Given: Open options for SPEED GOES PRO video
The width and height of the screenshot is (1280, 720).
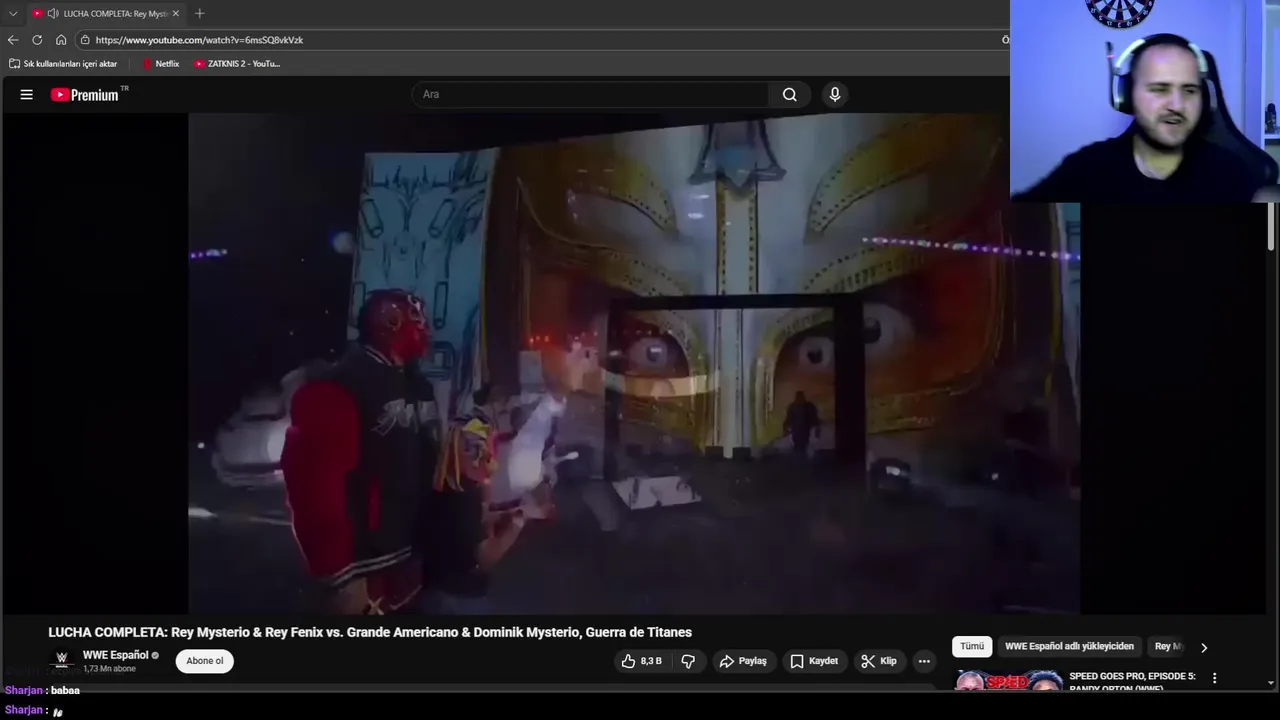Looking at the screenshot, I should 1215,678.
